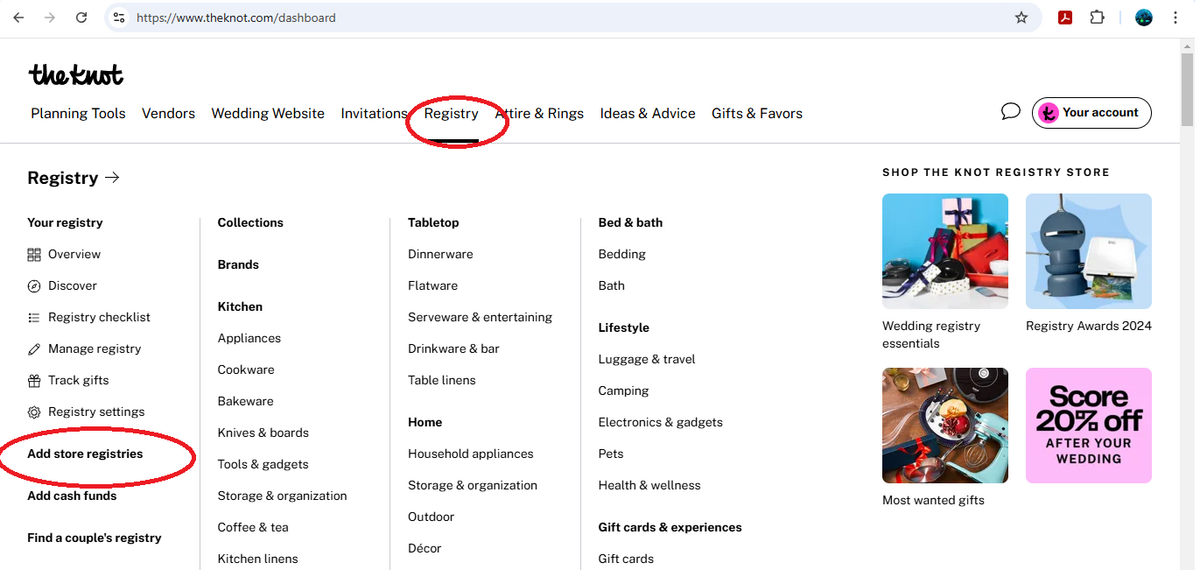The image size is (1200, 570).
Task: Open Kitchen Appliances link
Action: (x=249, y=339)
